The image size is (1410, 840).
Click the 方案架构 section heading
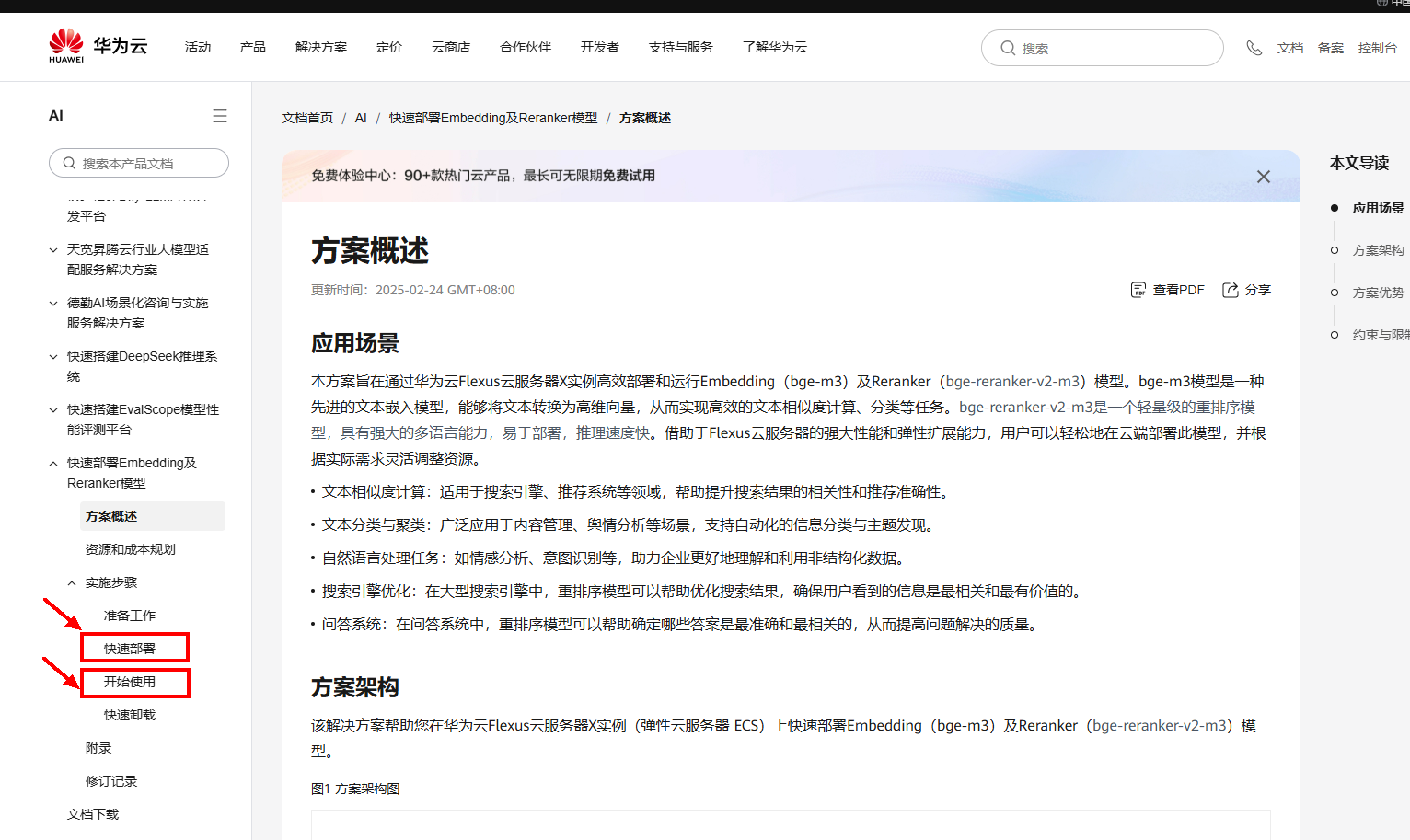(355, 687)
